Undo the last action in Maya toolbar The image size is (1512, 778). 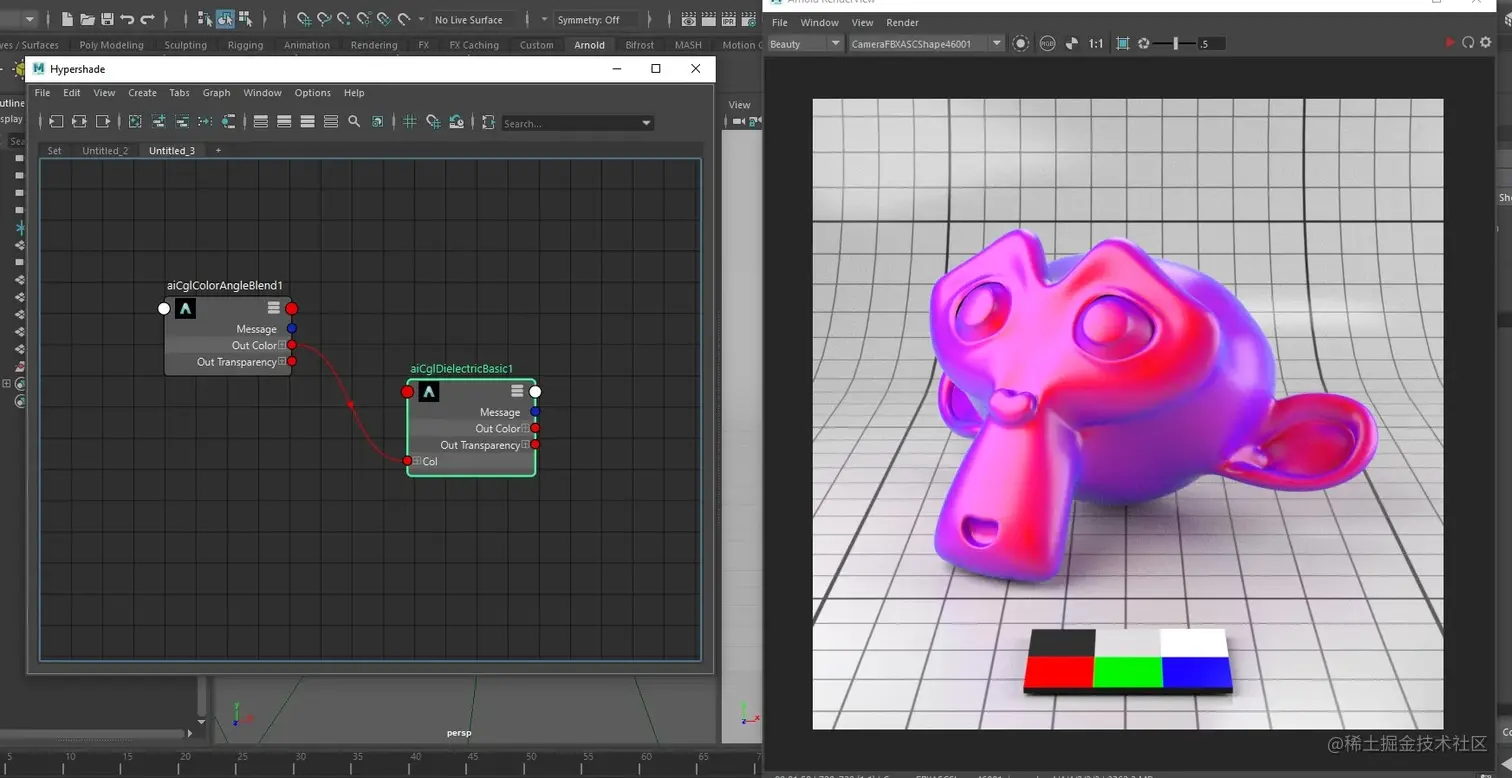pyautogui.click(x=127, y=19)
